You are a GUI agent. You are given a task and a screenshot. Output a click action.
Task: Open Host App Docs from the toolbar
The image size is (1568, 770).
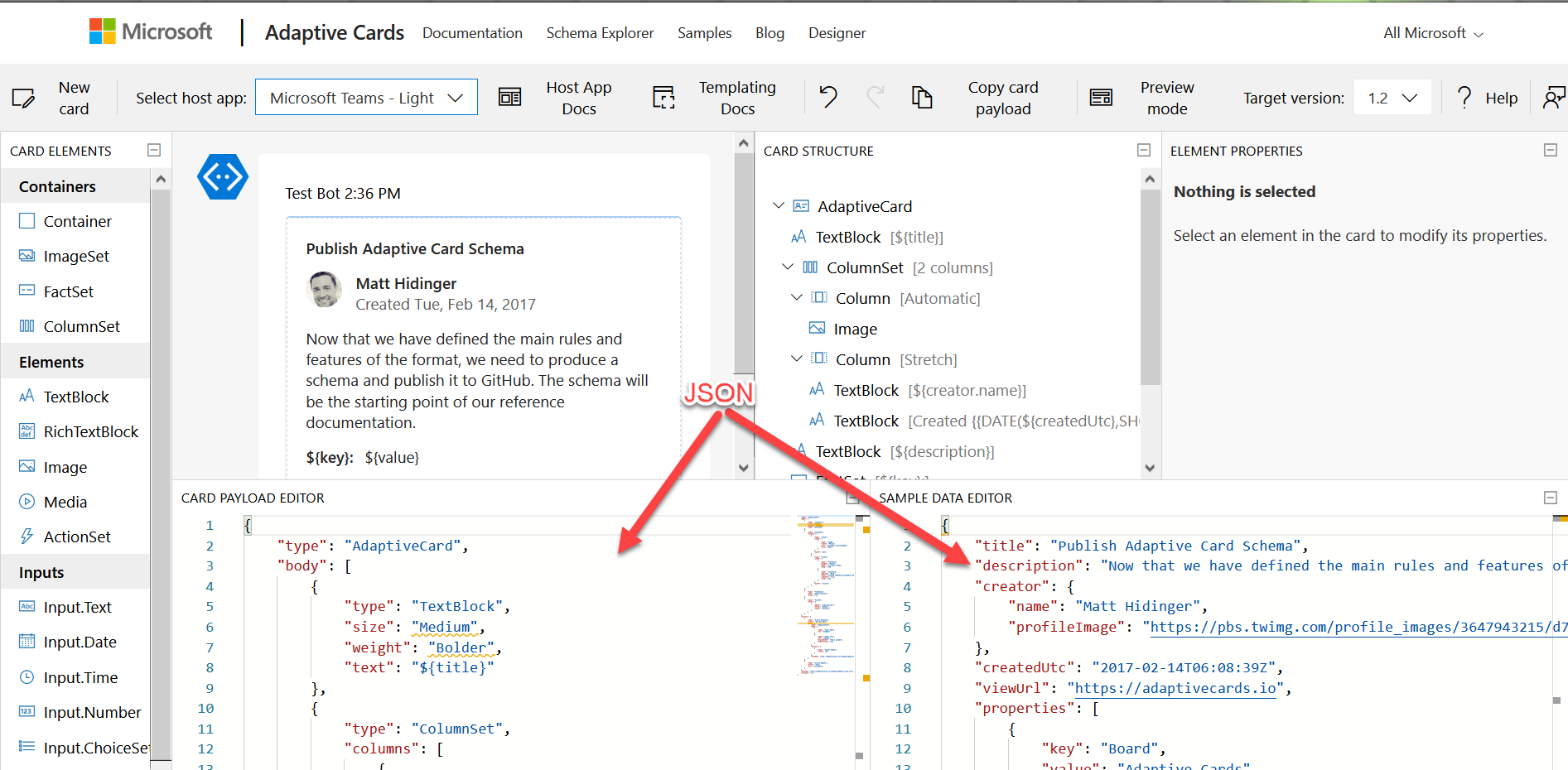click(579, 97)
